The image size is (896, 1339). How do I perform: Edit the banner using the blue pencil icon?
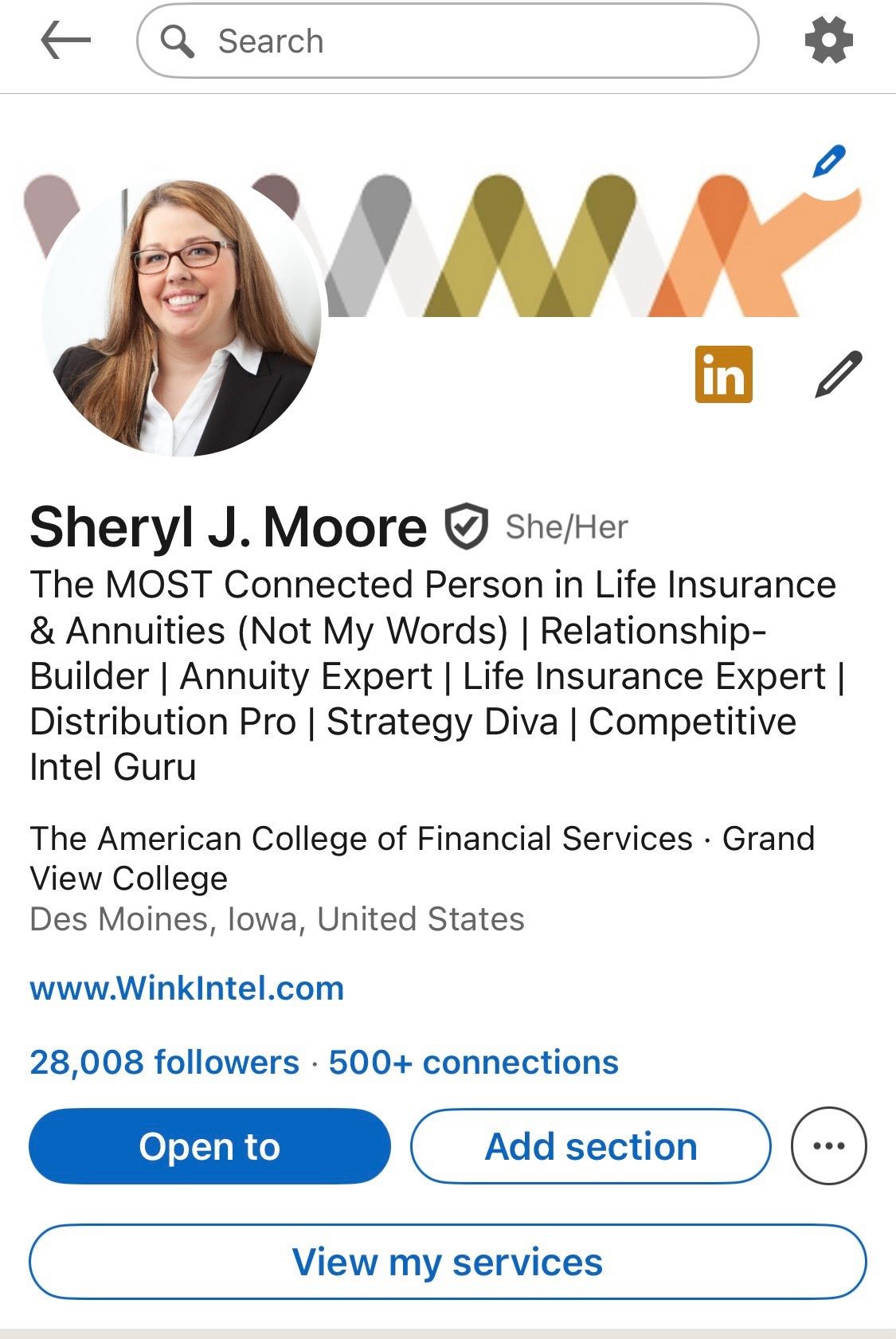[828, 162]
